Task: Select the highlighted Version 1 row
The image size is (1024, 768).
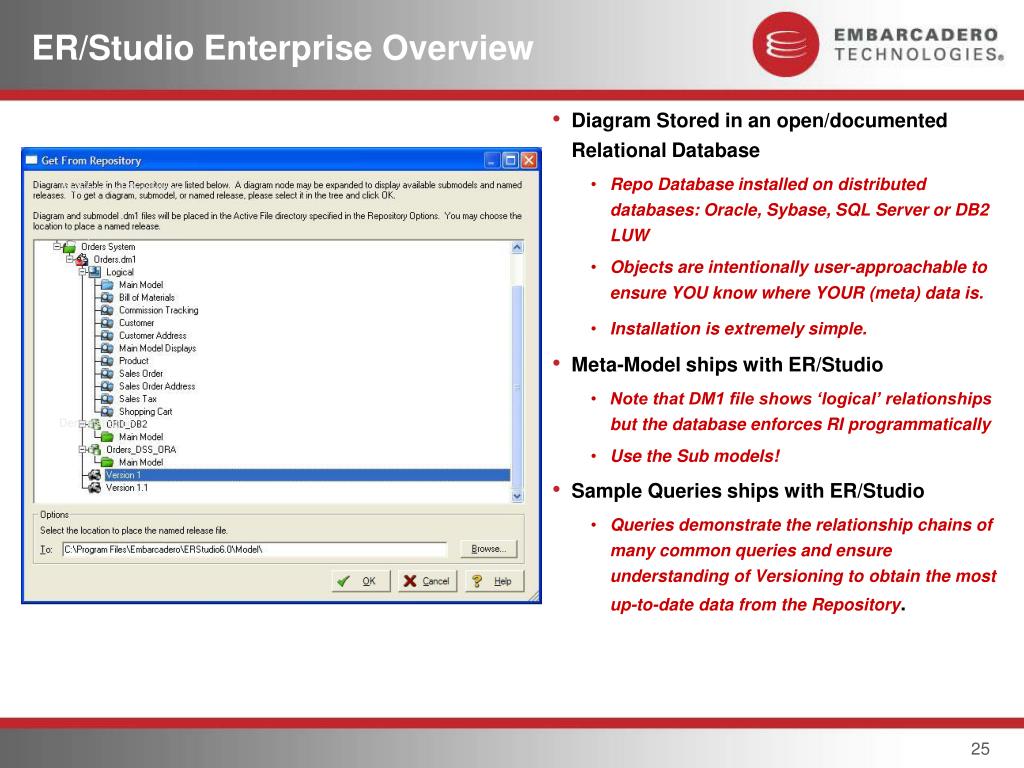Action: (x=307, y=475)
